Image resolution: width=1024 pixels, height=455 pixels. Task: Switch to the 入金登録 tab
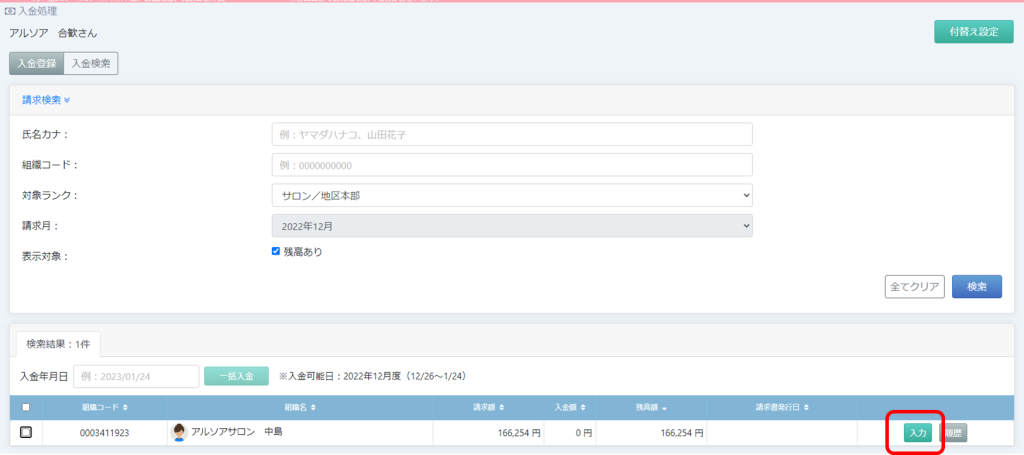pyautogui.click(x=36, y=64)
